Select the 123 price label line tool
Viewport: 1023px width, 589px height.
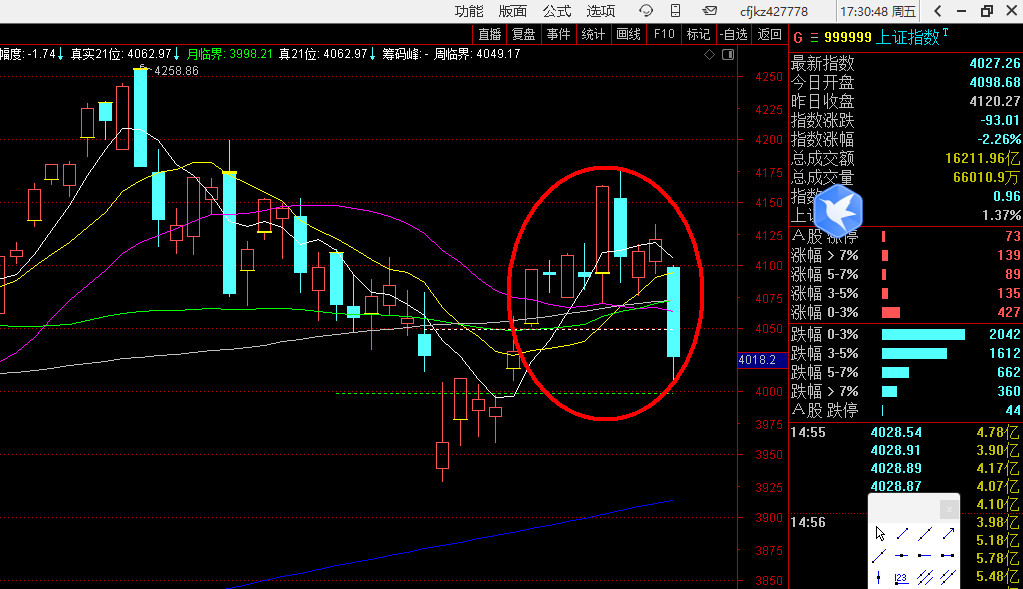click(901, 578)
